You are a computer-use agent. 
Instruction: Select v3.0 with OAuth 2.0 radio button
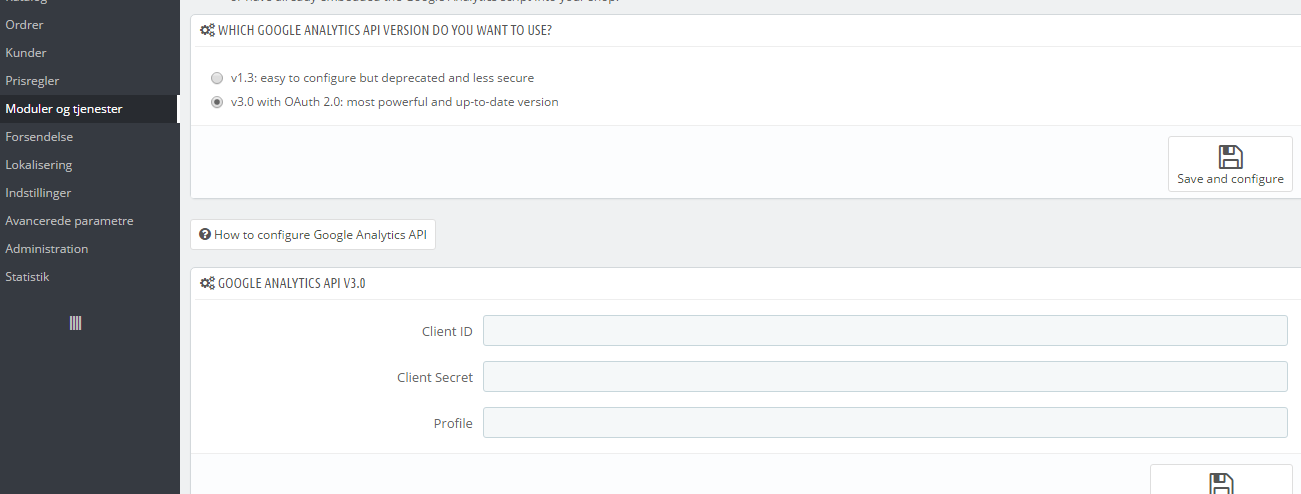[x=217, y=102]
